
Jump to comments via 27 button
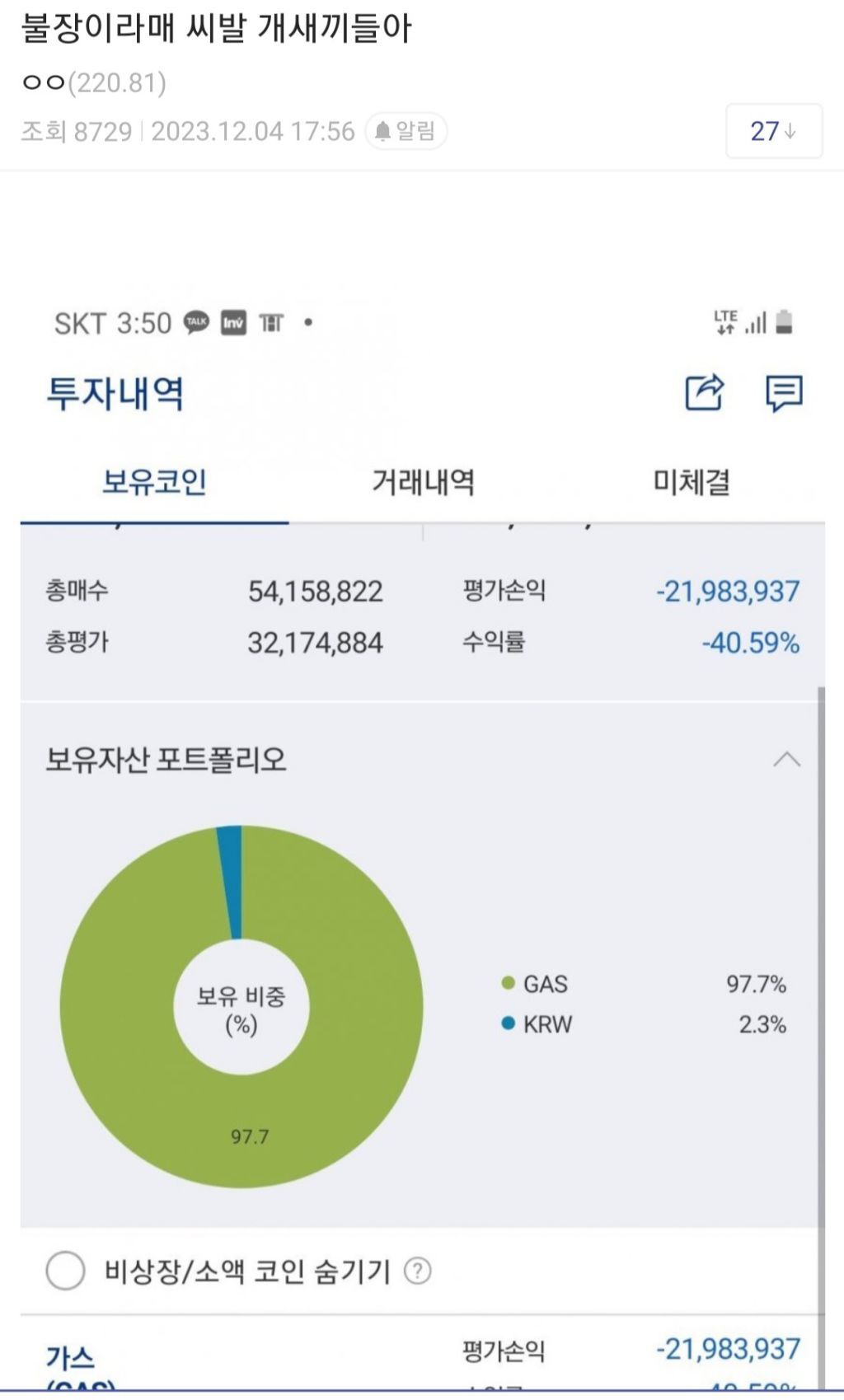pos(773,131)
